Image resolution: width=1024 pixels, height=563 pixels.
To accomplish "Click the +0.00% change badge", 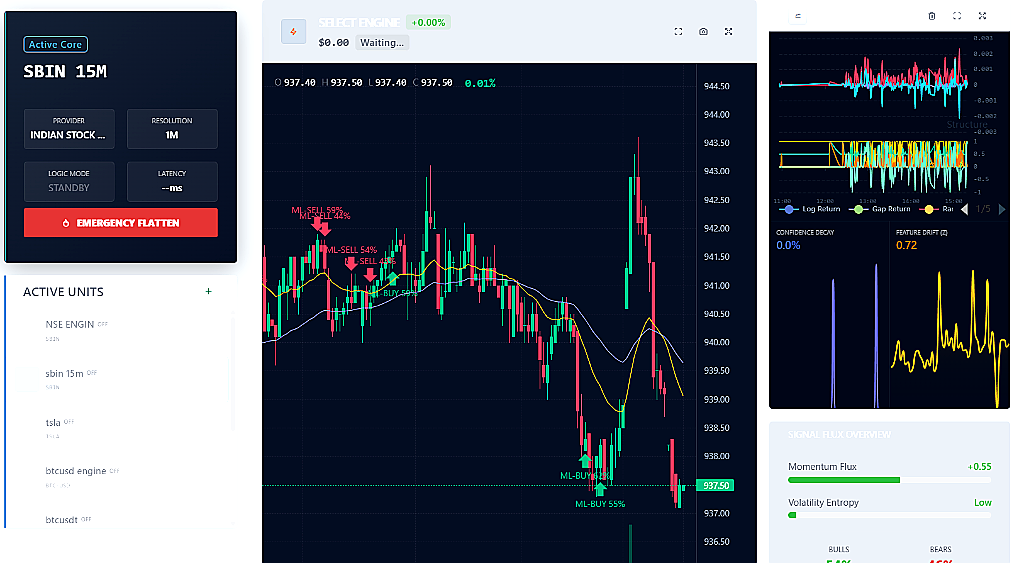I will [x=428, y=22].
